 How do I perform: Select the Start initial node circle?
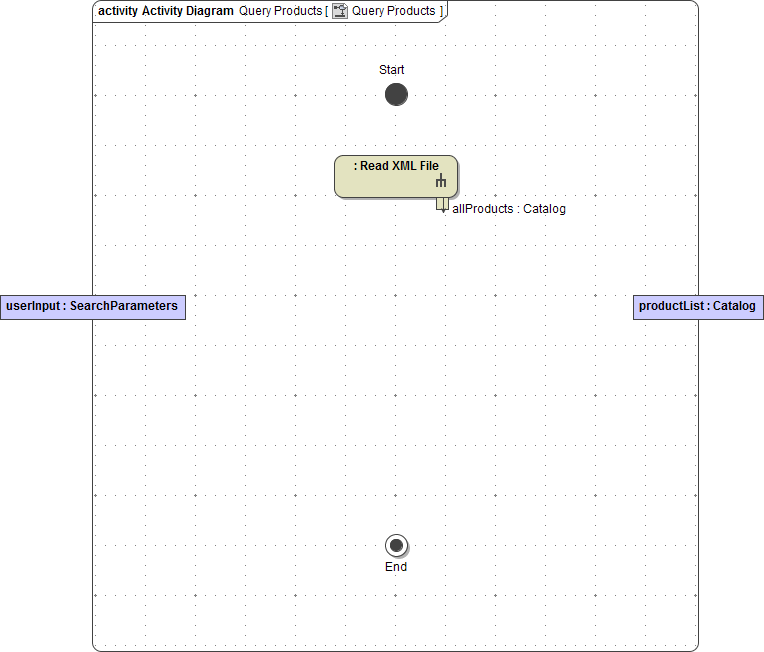point(396,95)
